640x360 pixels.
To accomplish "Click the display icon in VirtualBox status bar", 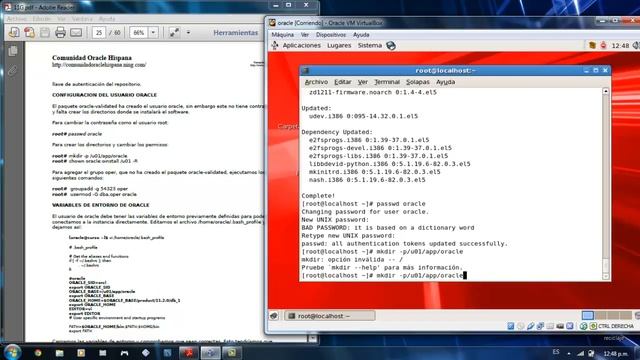I will pos(560,326).
